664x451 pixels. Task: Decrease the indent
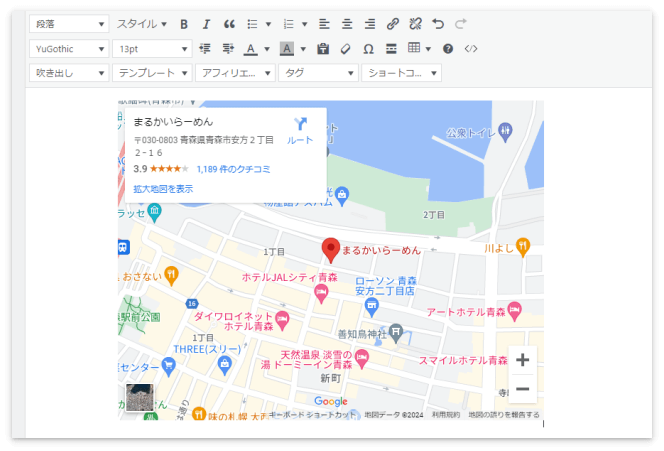pyautogui.click(x=205, y=49)
